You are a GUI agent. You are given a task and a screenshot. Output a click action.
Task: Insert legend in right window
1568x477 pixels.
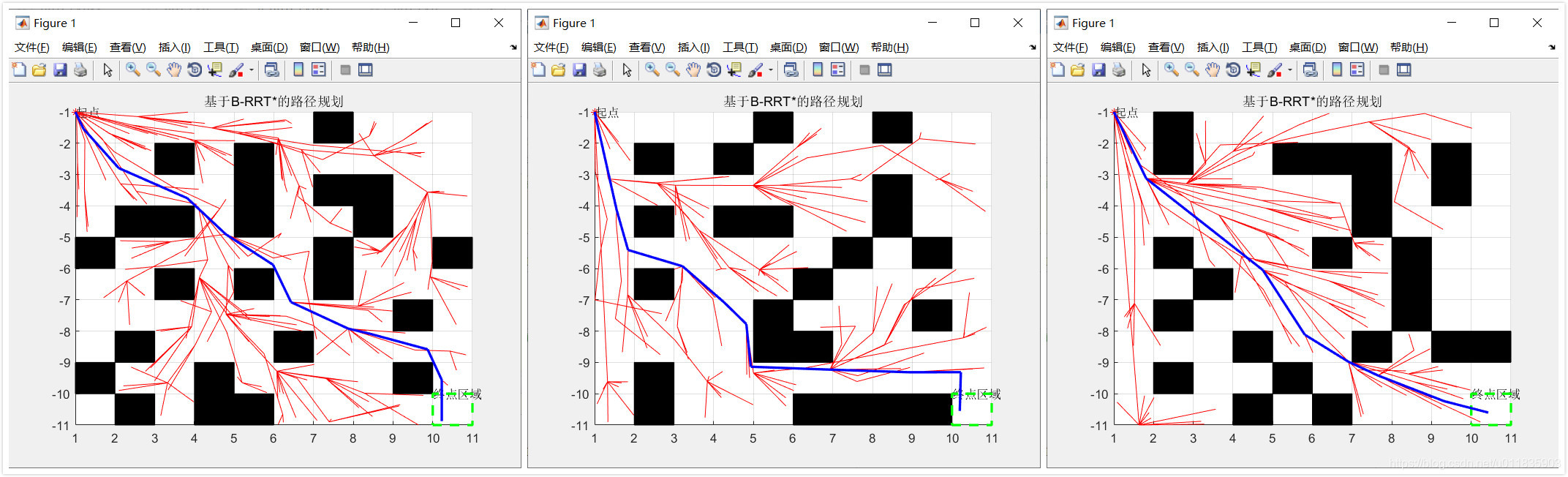tap(1357, 70)
